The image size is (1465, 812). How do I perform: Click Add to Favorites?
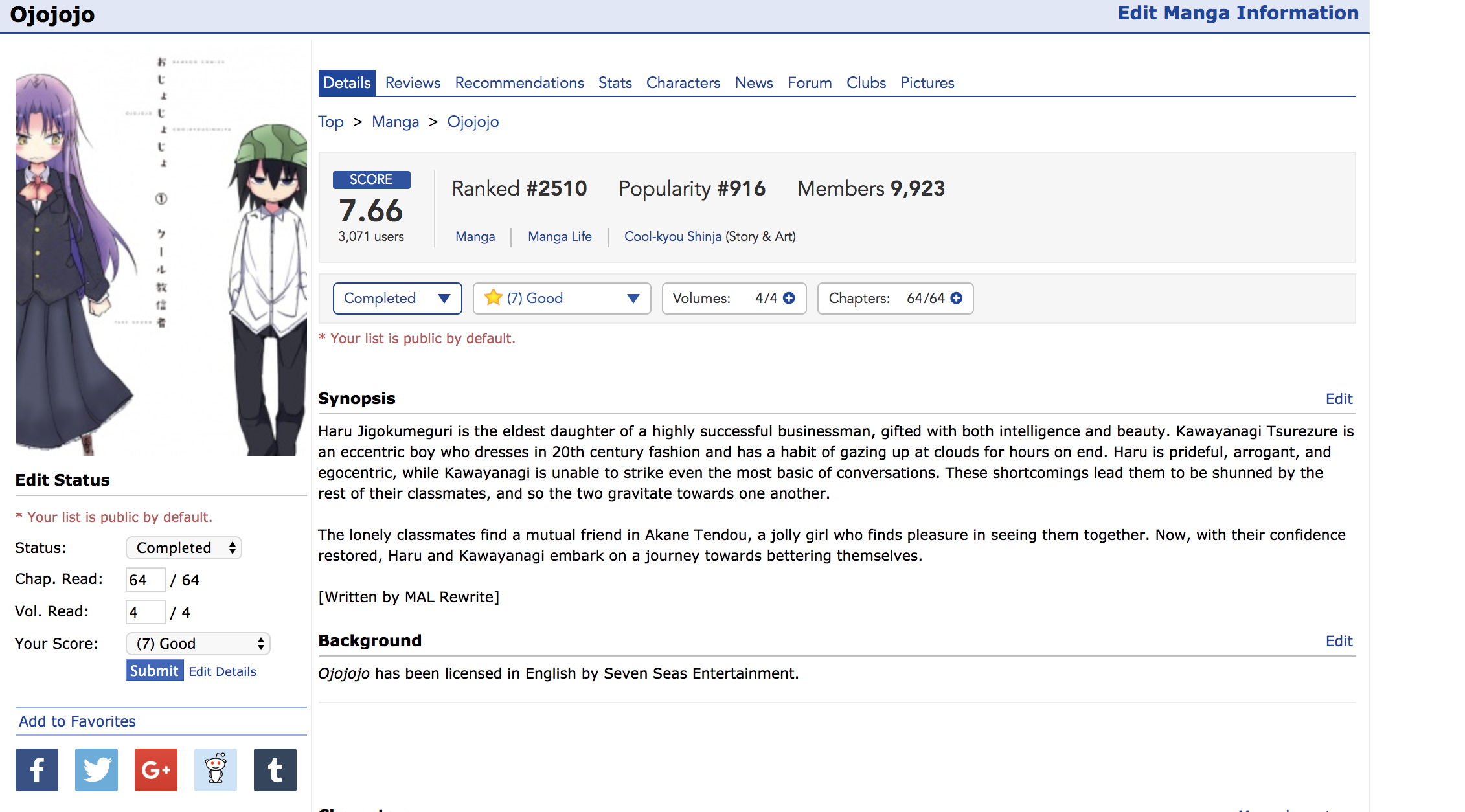tap(77, 721)
